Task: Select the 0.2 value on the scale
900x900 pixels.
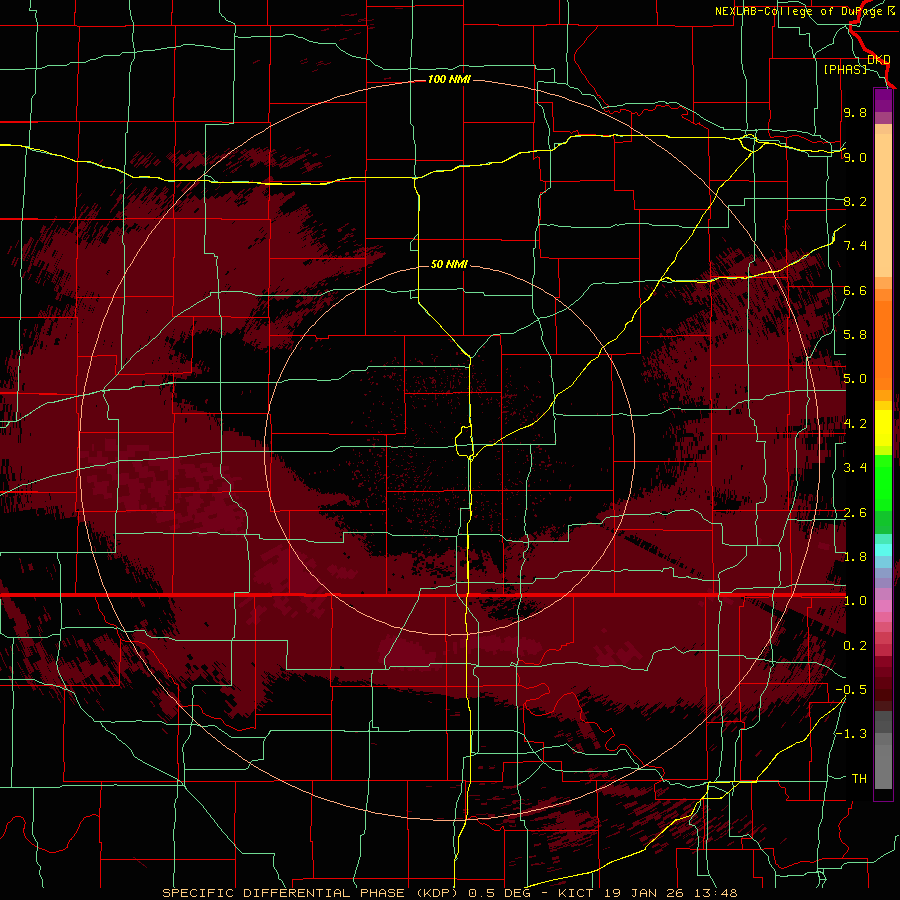Action: point(855,646)
